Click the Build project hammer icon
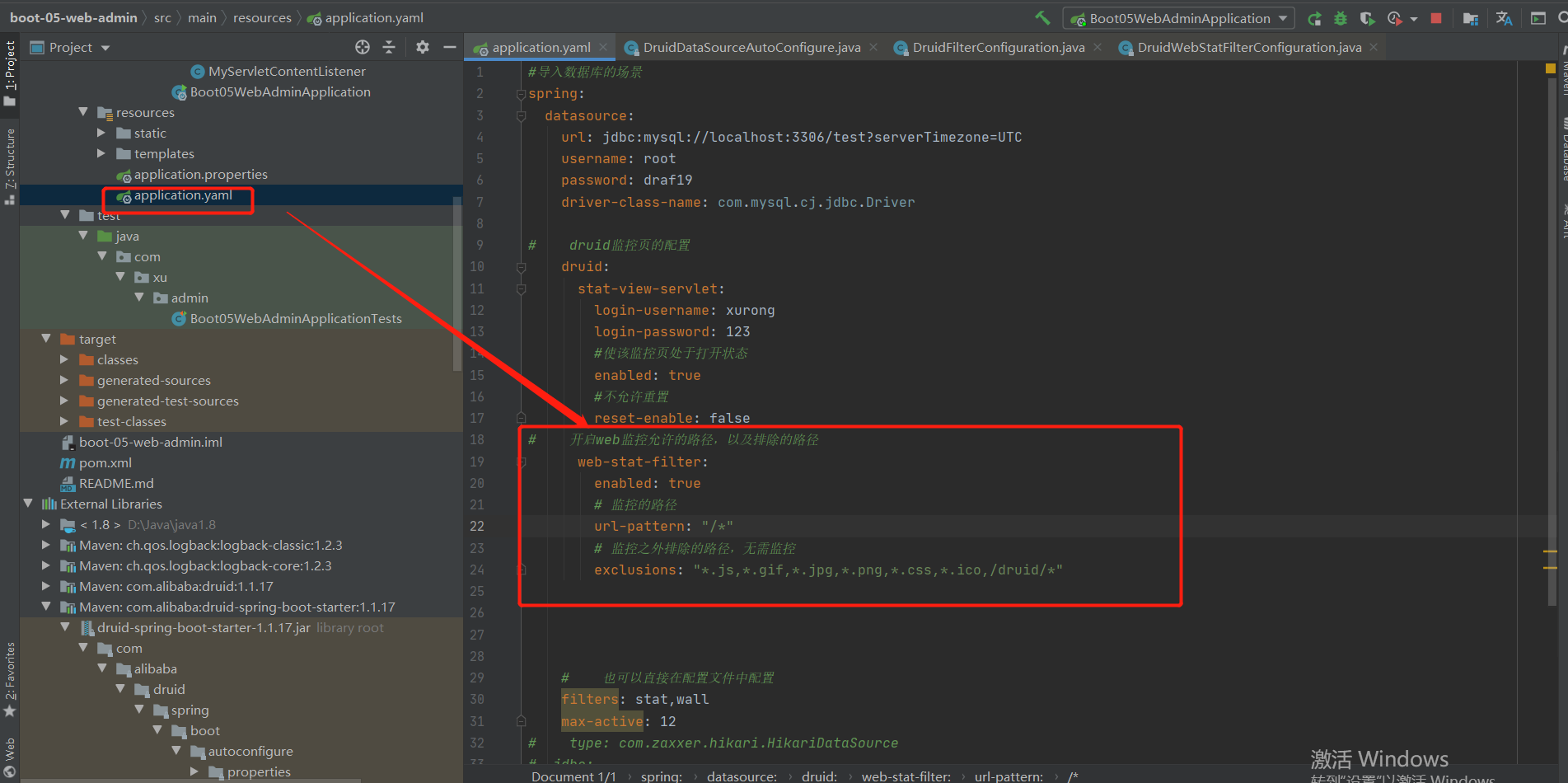Viewport: 1568px width, 783px height. [1042, 17]
